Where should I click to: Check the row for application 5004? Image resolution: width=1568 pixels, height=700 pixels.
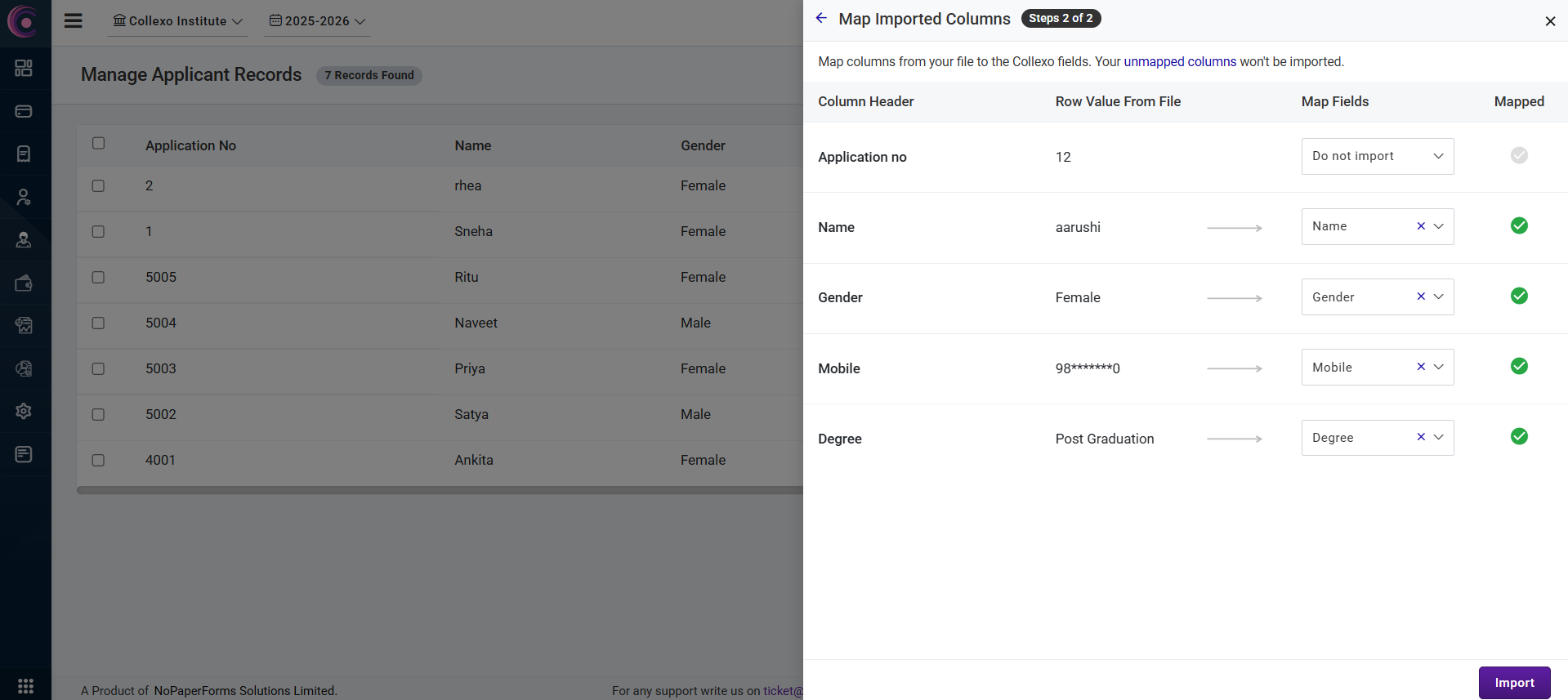coord(98,323)
